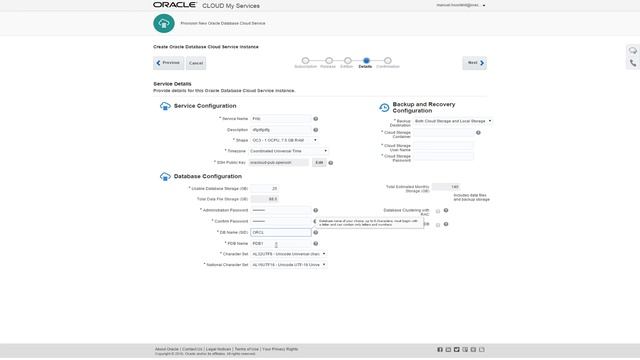
Task: Click help icon beside Cloud Storage Container
Action: pyautogui.click(x=478, y=133)
